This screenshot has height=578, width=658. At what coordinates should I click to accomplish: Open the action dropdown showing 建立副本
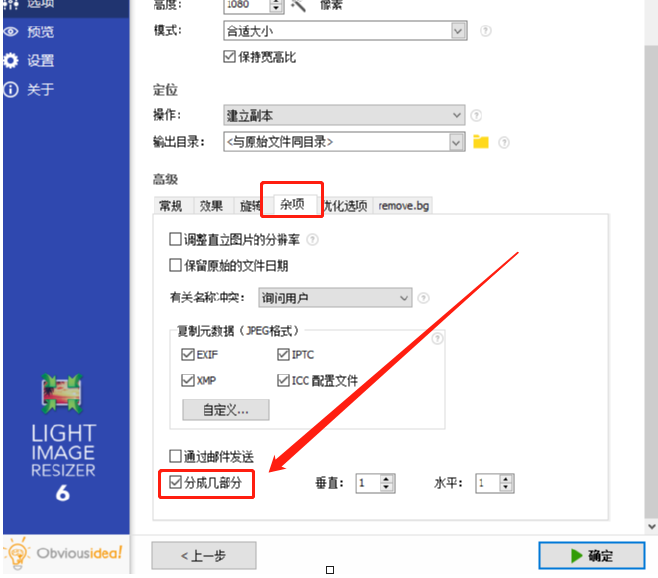(x=344, y=115)
